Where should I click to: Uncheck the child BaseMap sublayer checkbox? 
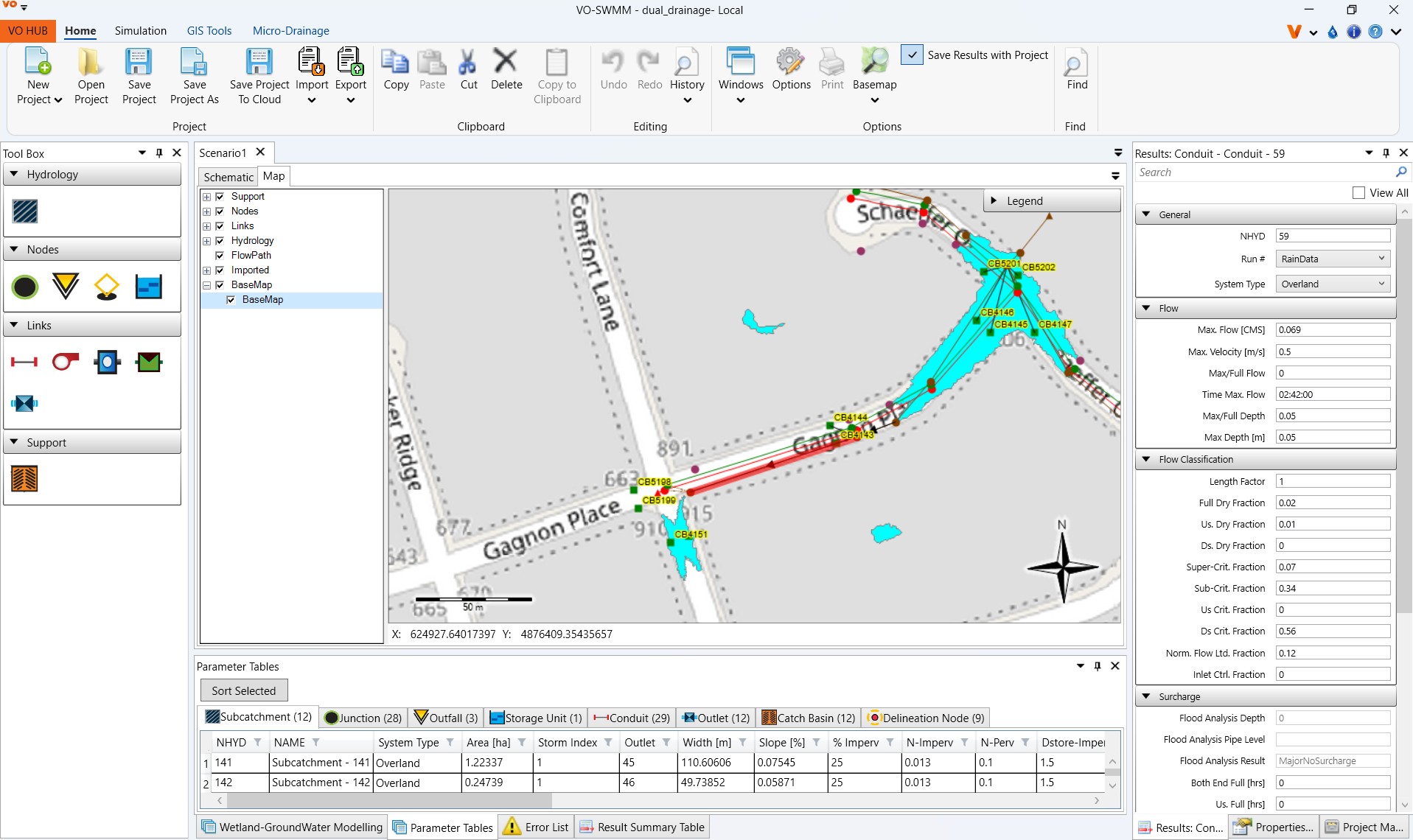(x=231, y=300)
